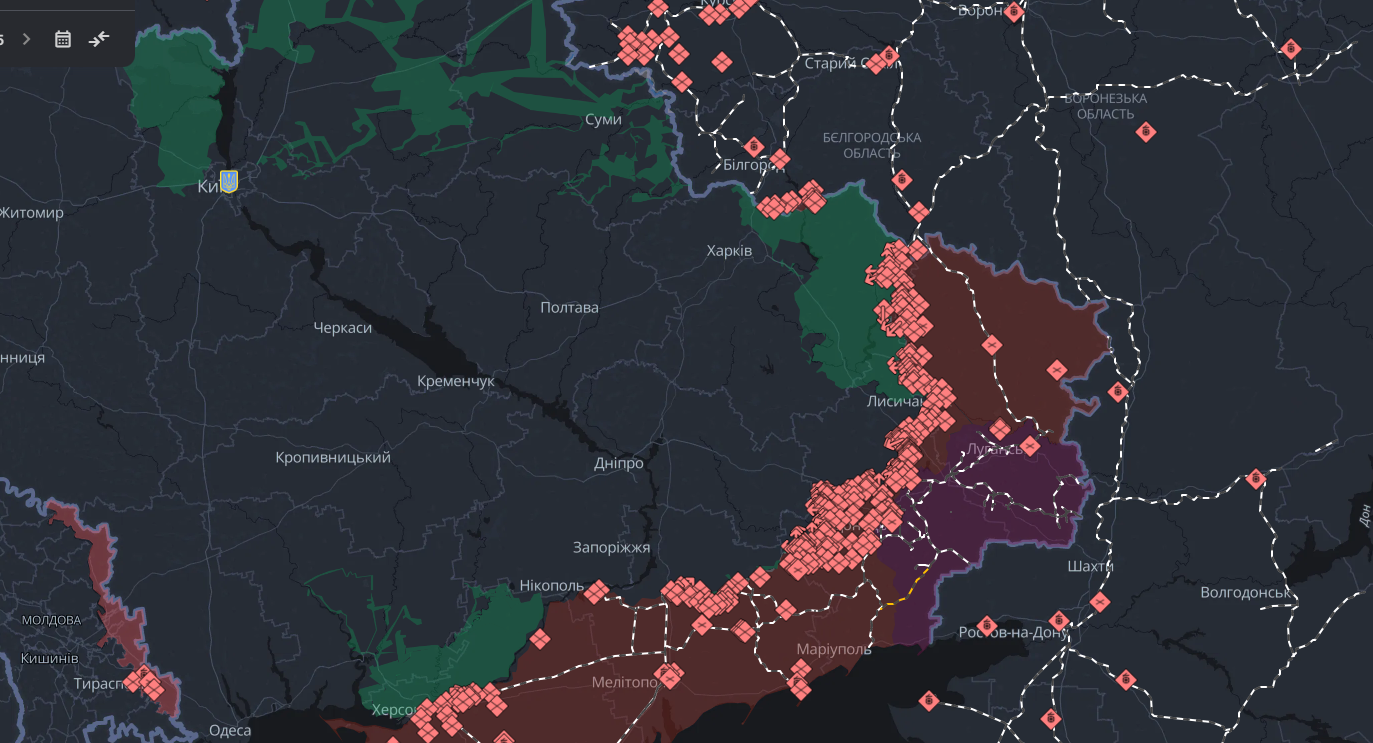1373x743 pixels.
Task: Click marker inside Воронезька область
Action: pyautogui.click(x=1146, y=132)
